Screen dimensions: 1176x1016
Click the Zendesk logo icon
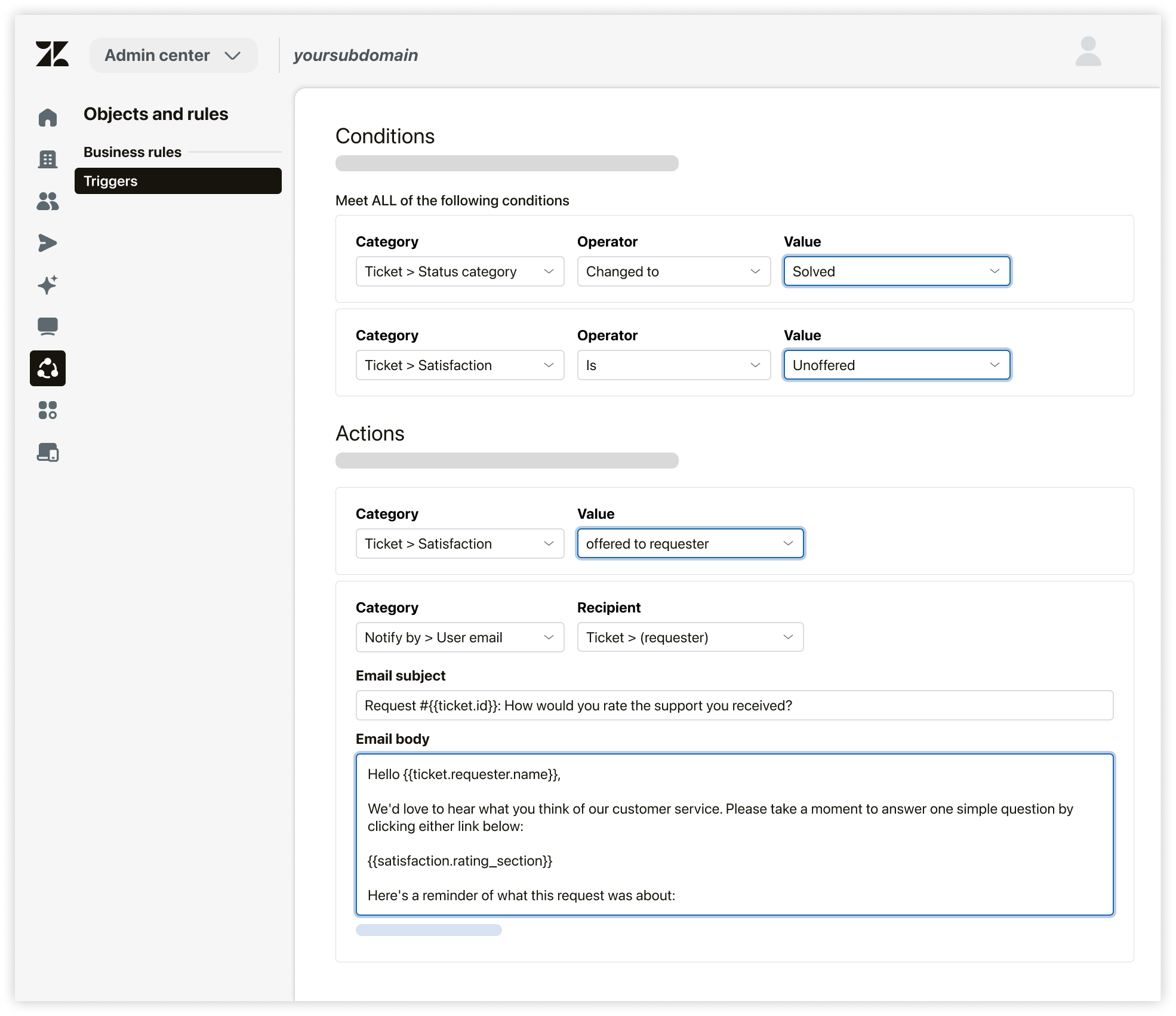click(x=52, y=54)
